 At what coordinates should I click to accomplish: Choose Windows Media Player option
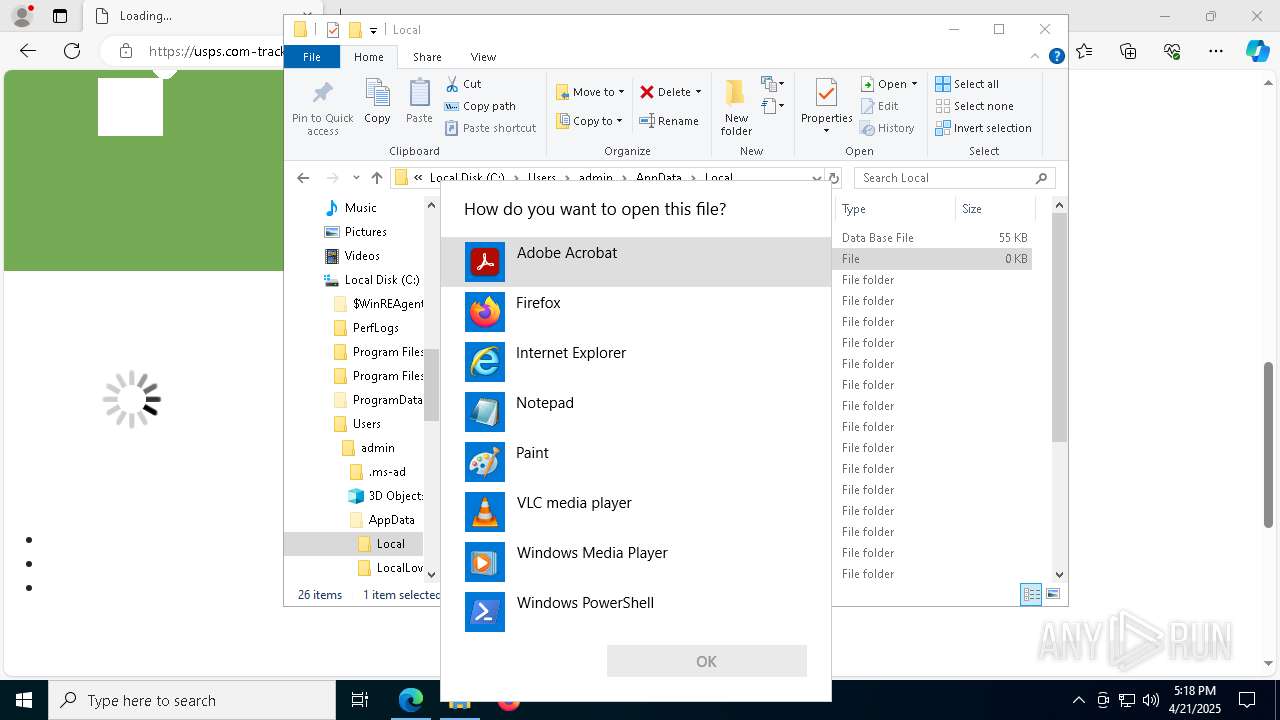636,562
